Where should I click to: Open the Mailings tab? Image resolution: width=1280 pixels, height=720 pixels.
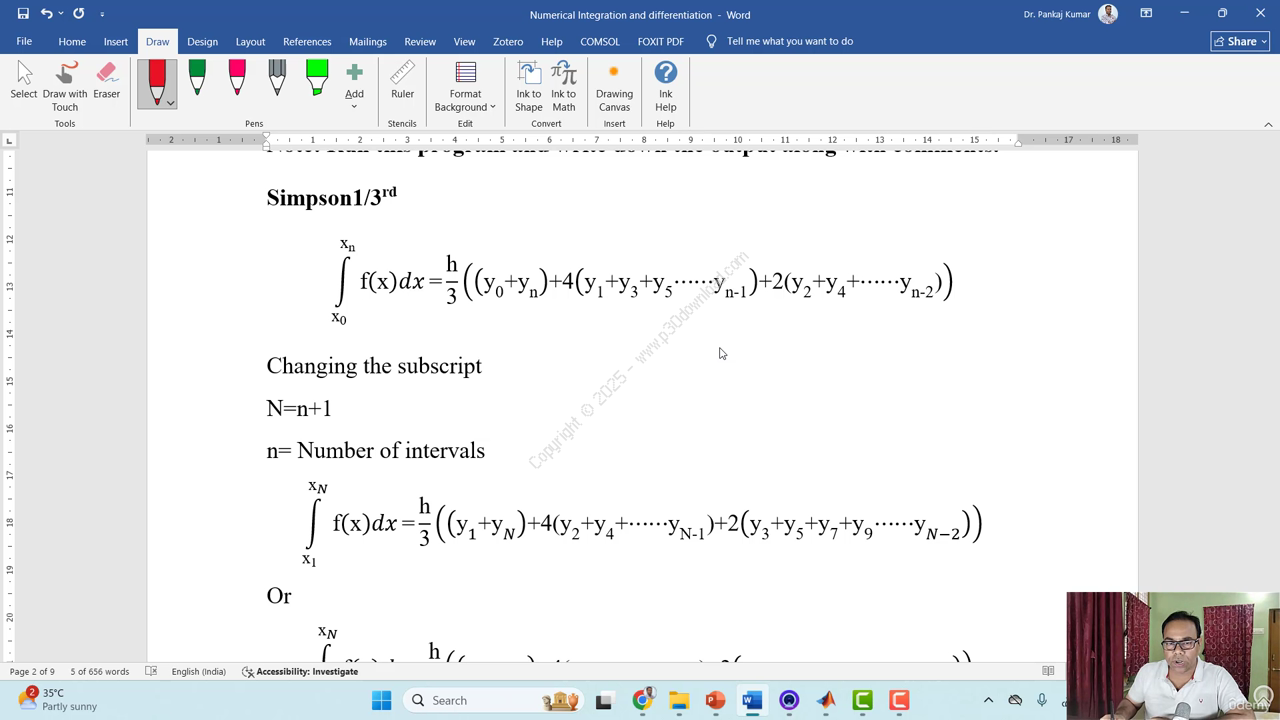pyautogui.click(x=368, y=41)
